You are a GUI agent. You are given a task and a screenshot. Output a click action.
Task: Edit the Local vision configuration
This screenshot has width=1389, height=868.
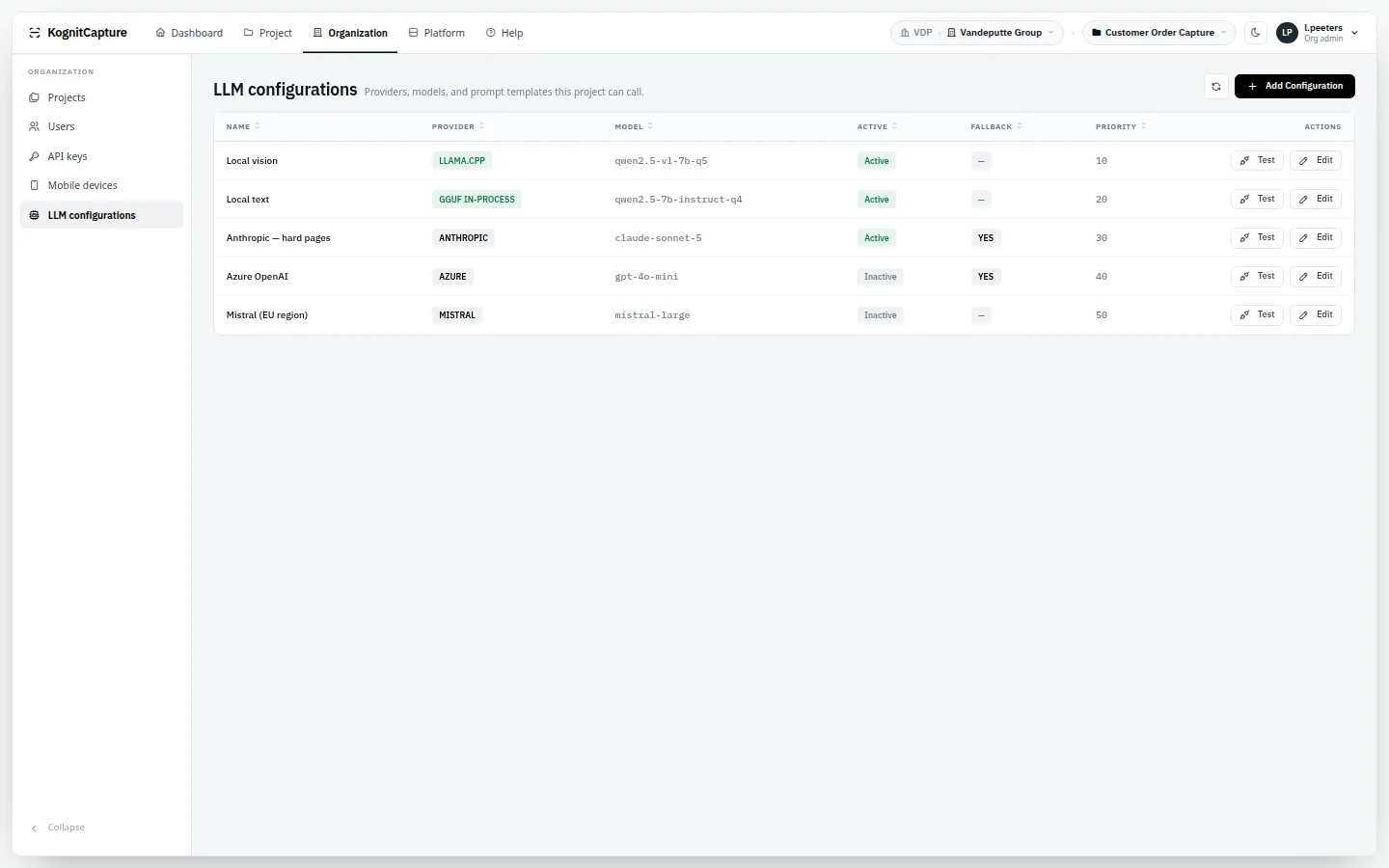[x=1316, y=160]
